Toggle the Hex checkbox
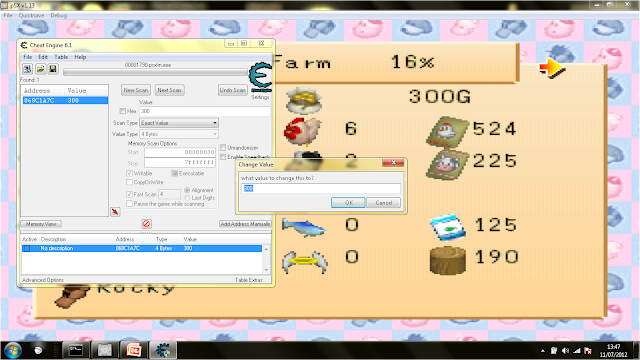This screenshot has height=360, width=640. pos(122,111)
